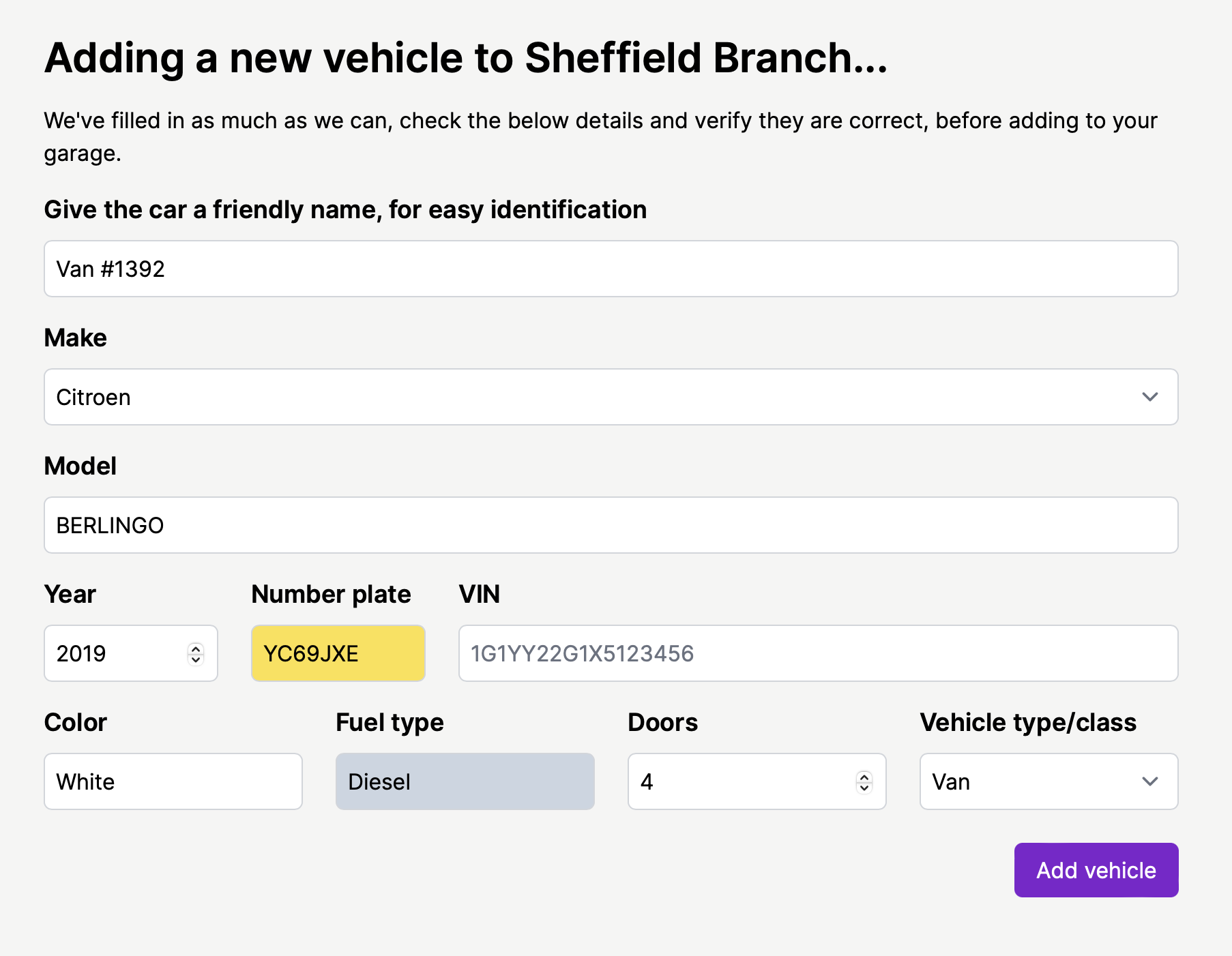
Task: Click into the BERLINGO model field
Action: point(611,525)
